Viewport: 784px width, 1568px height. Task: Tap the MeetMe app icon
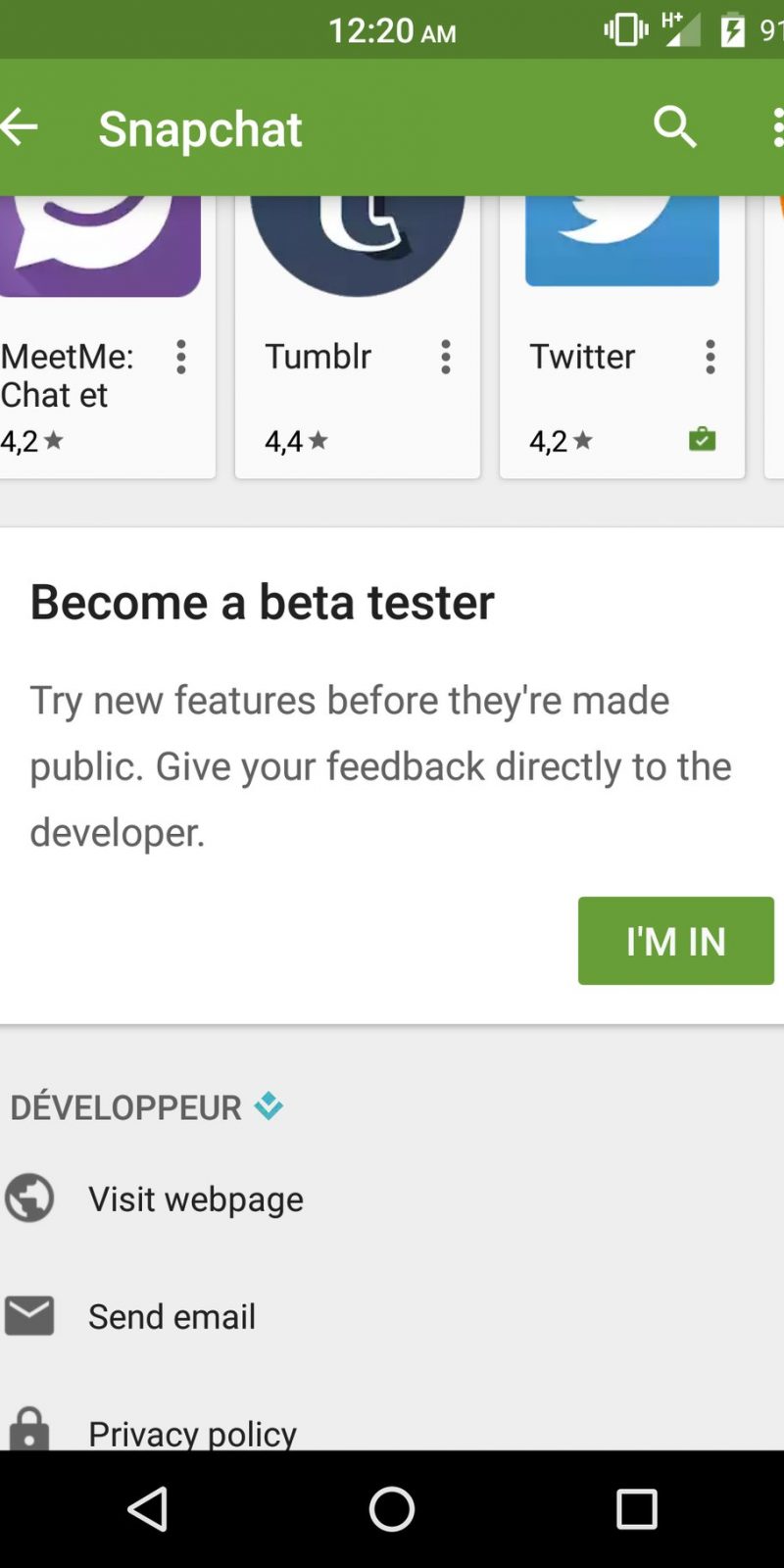pyautogui.click(x=100, y=244)
